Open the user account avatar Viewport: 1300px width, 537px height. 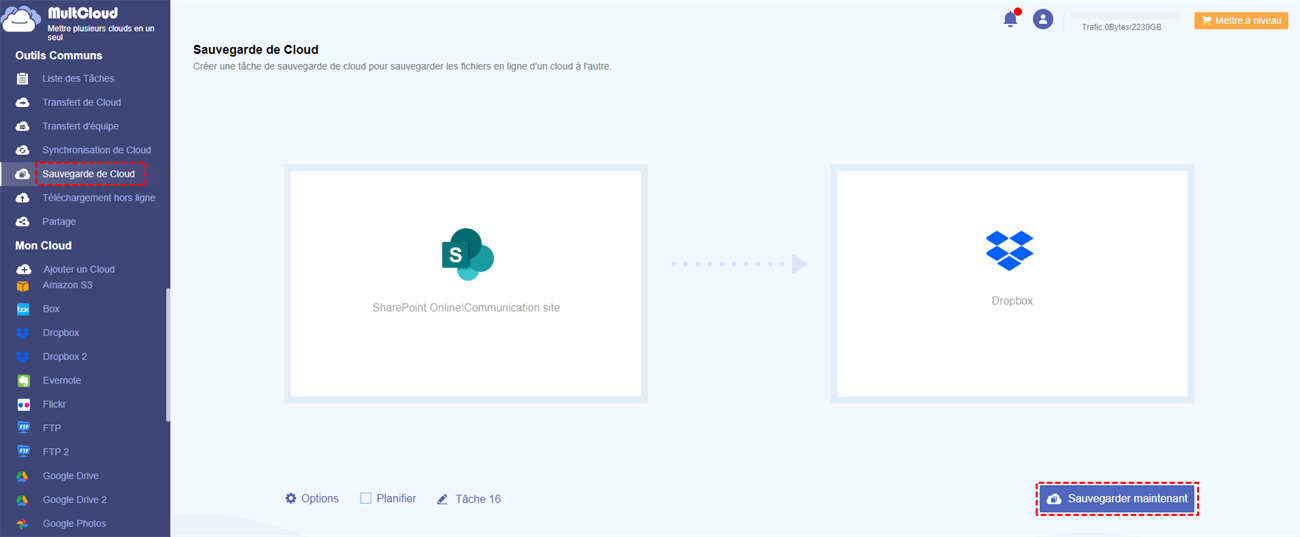[1043, 19]
